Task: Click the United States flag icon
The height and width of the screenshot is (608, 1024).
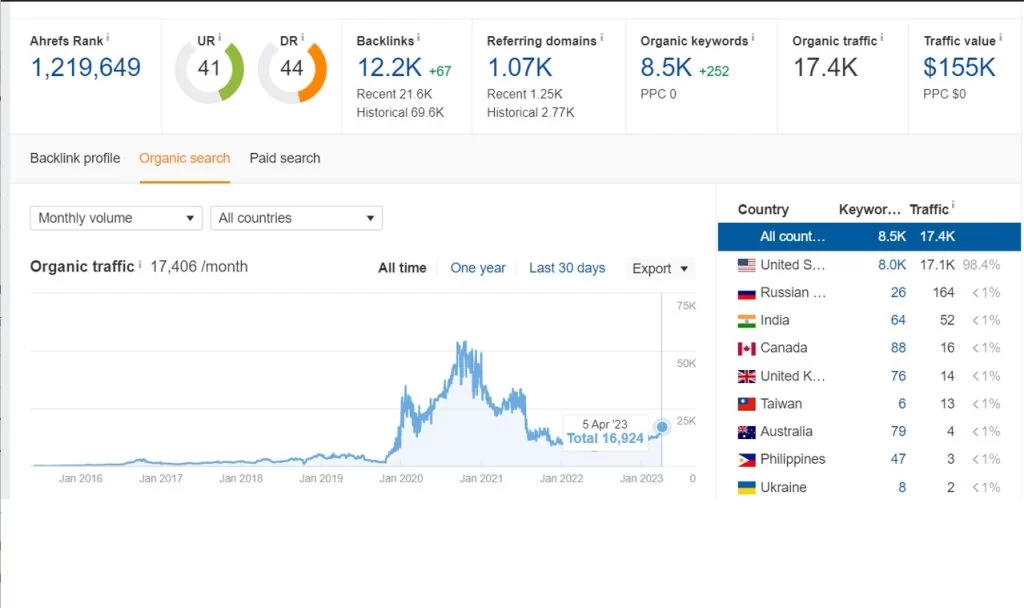Action: (746, 265)
